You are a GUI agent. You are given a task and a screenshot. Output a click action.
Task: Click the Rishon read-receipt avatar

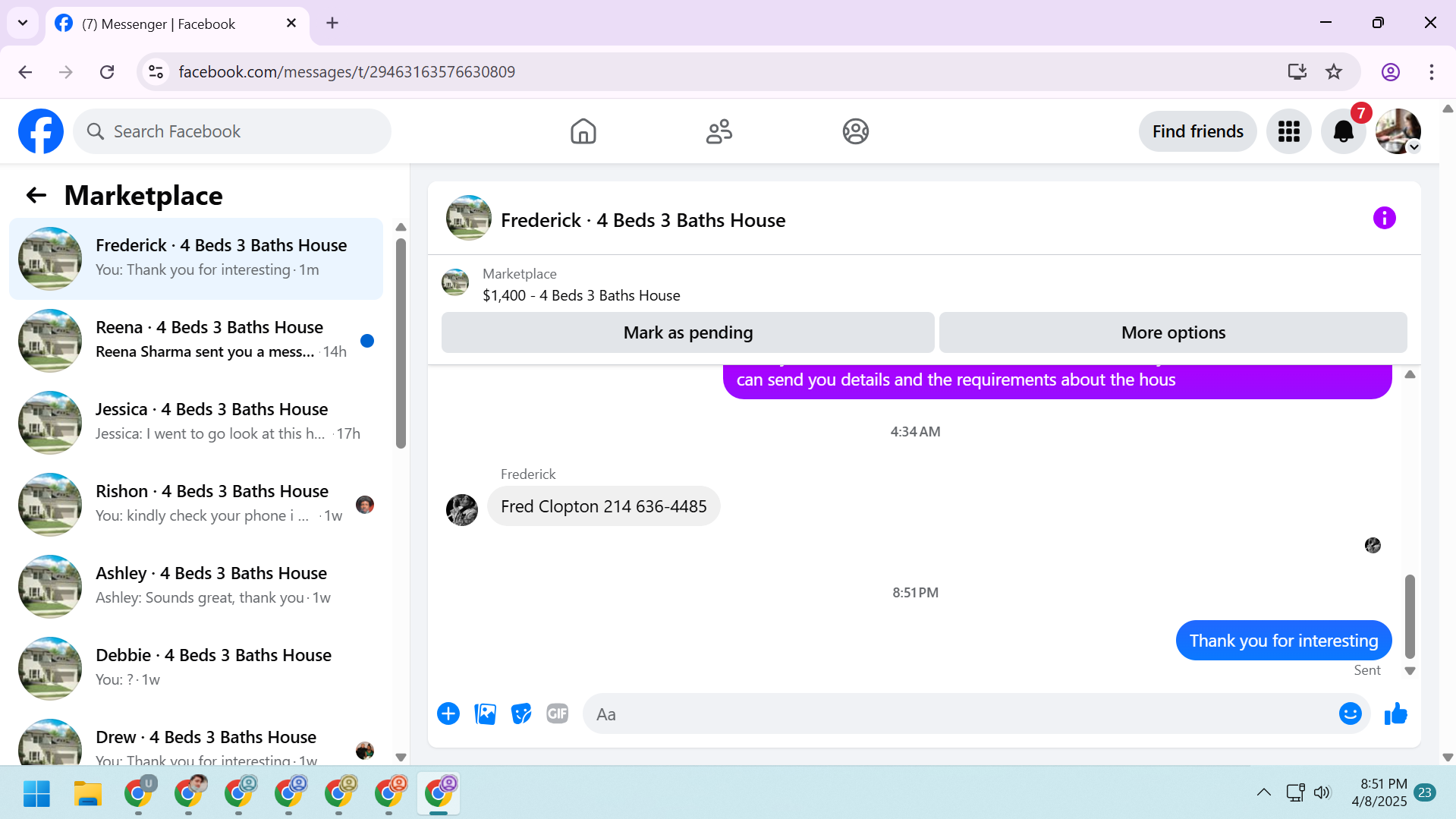click(365, 505)
